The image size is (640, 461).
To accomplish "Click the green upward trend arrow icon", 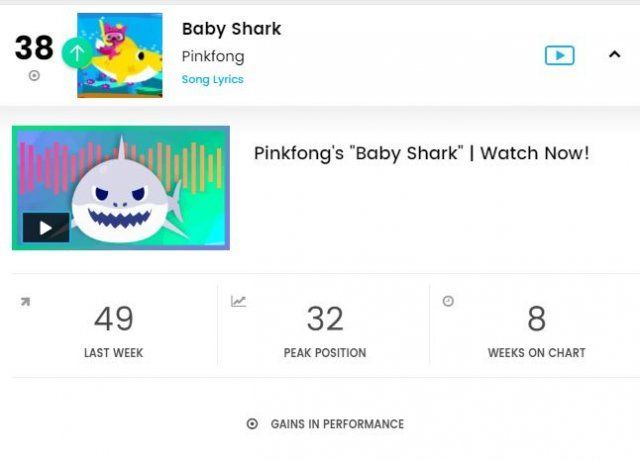I will pyautogui.click(x=77, y=52).
